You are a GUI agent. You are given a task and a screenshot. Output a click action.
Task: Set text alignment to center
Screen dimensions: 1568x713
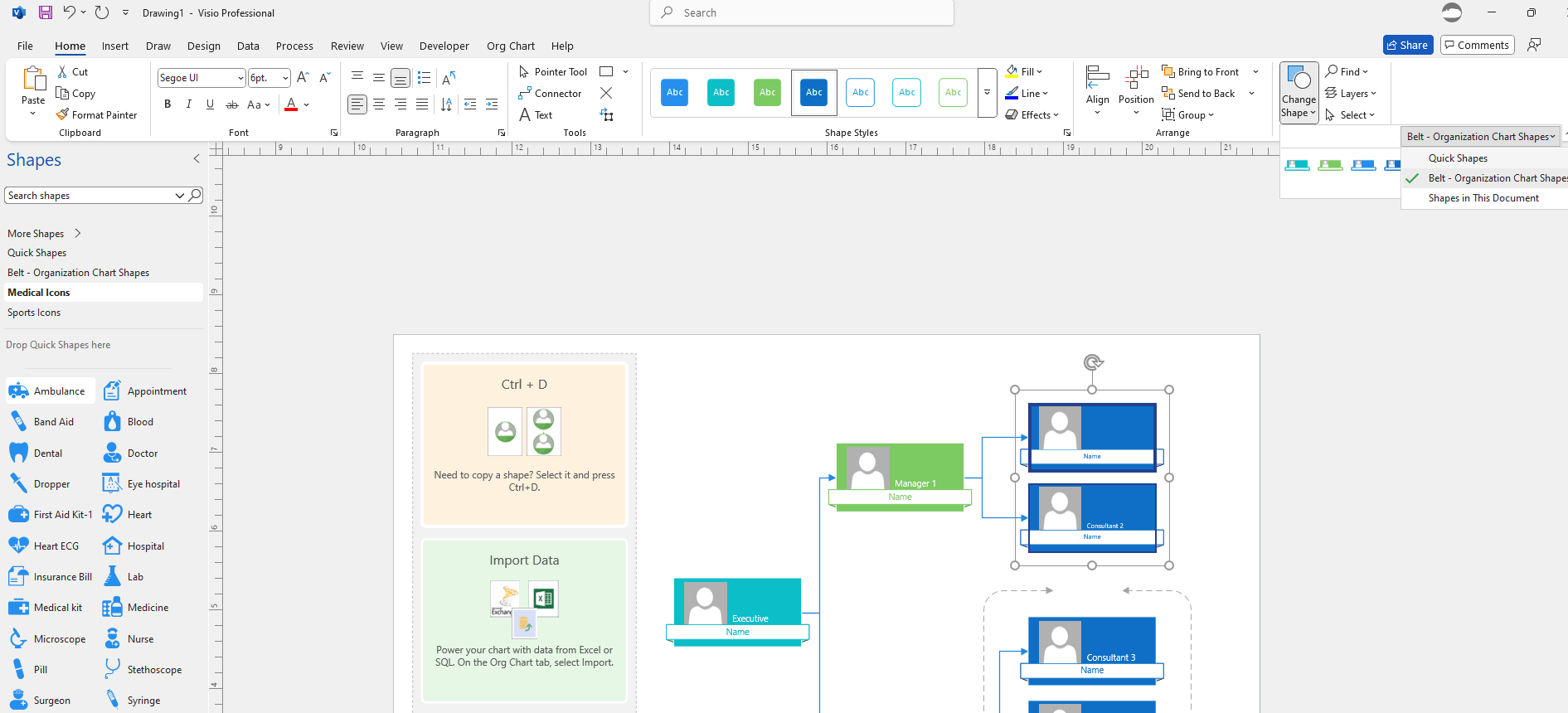pos(379,104)
